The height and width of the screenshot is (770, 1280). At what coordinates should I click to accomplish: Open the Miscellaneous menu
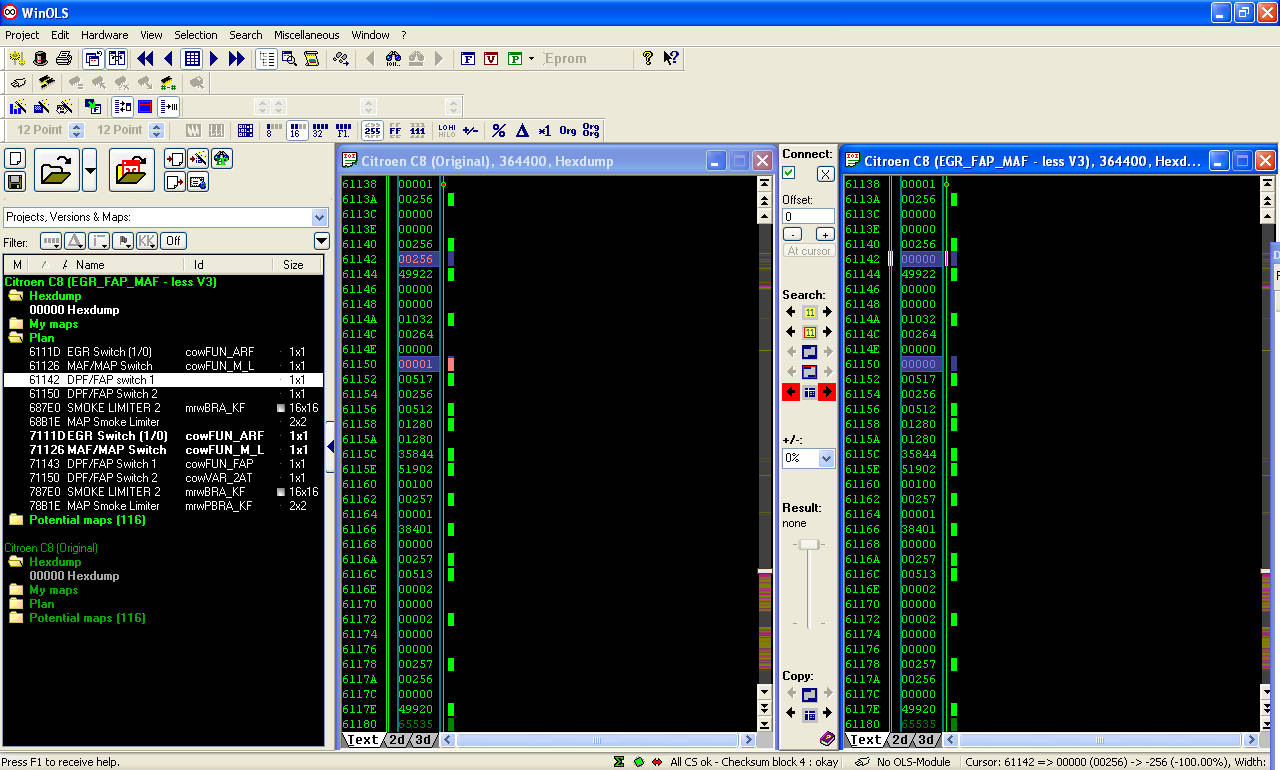[x=306, y=35]
